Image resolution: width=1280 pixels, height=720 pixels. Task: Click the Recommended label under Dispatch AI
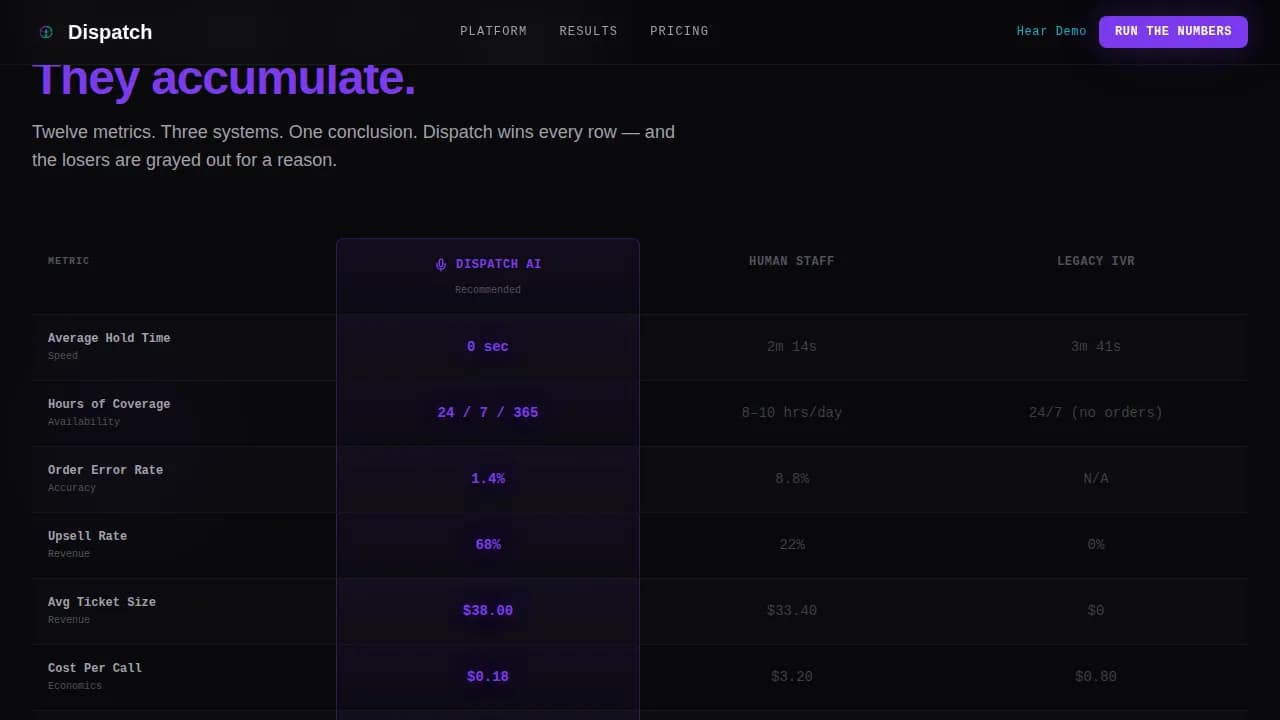[x=488, y=290]
